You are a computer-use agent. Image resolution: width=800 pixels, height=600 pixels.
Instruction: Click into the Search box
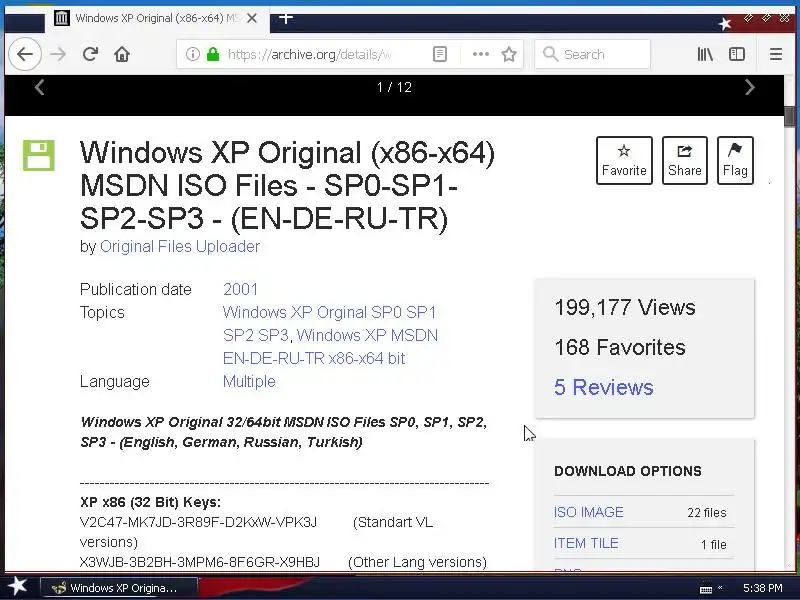(592, 54)
